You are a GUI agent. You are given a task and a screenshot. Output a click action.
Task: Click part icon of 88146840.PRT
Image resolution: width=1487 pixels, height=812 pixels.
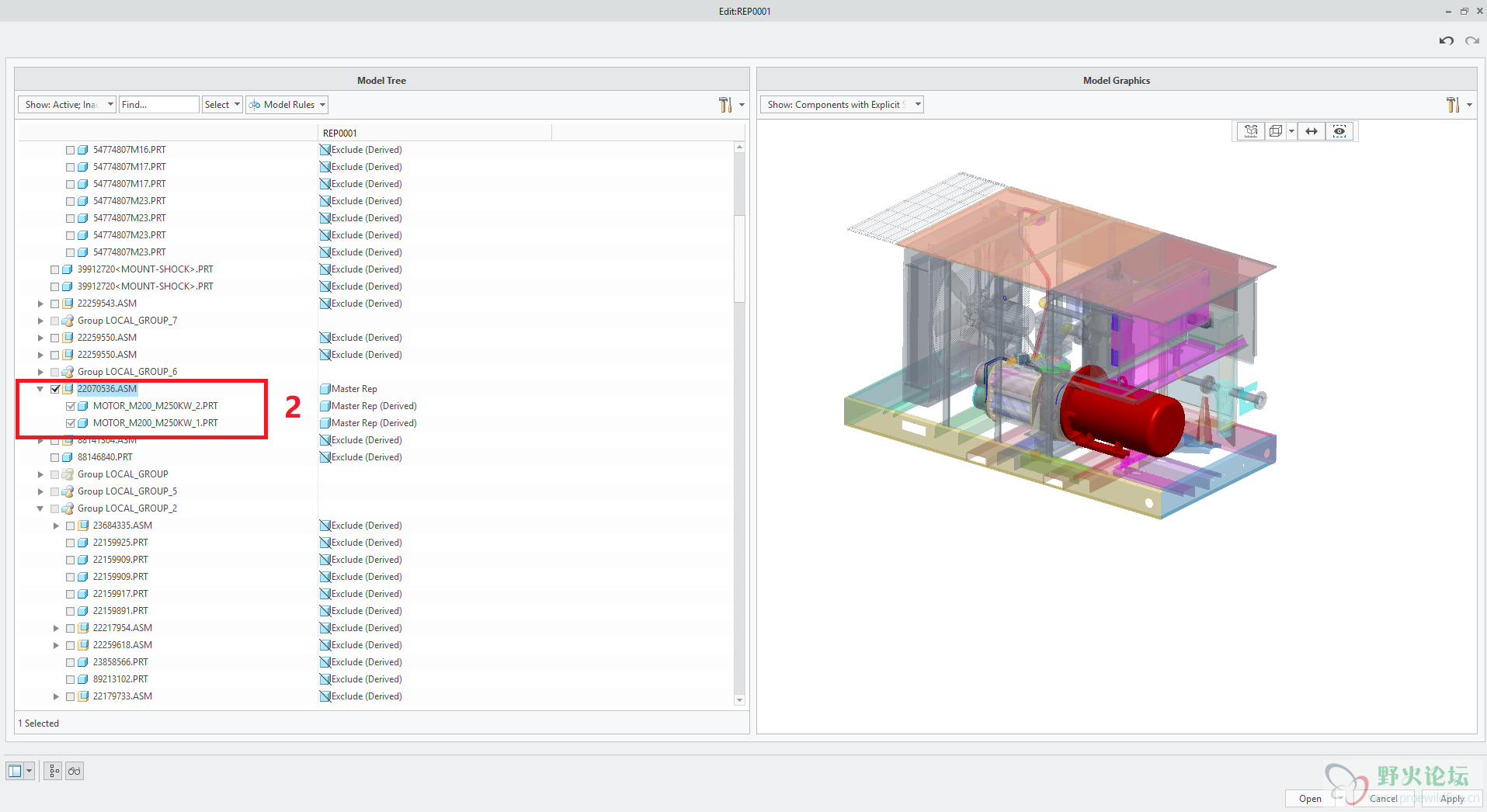pyautogui.click(x=68, y=457)
